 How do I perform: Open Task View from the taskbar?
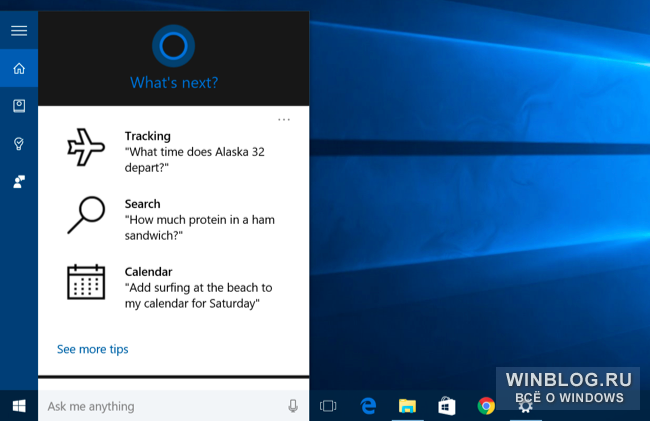[328, 406]
